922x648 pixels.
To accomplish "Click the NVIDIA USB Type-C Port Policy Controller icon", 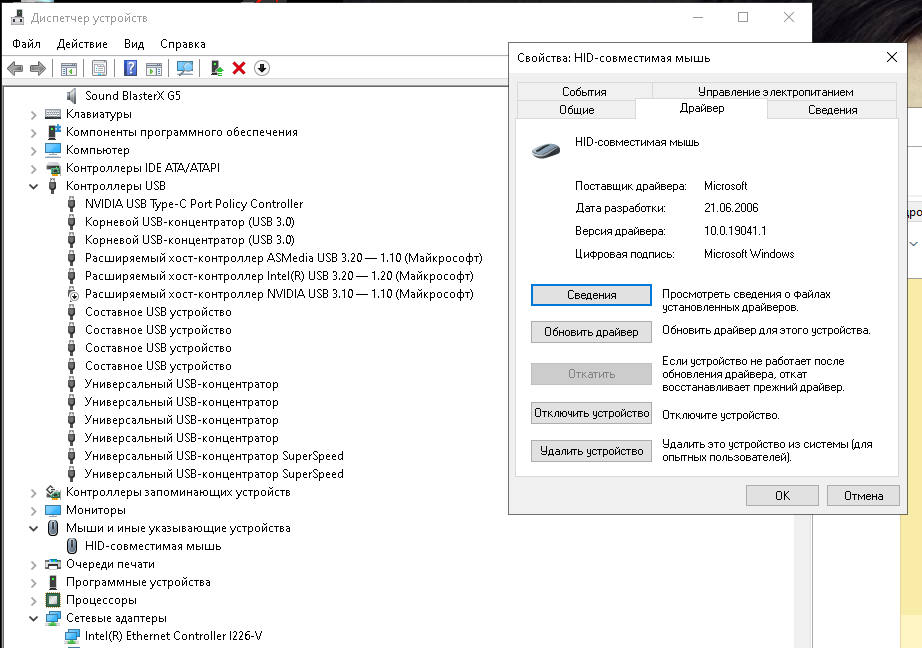I will pyautogui.click(x=71, y=204).
